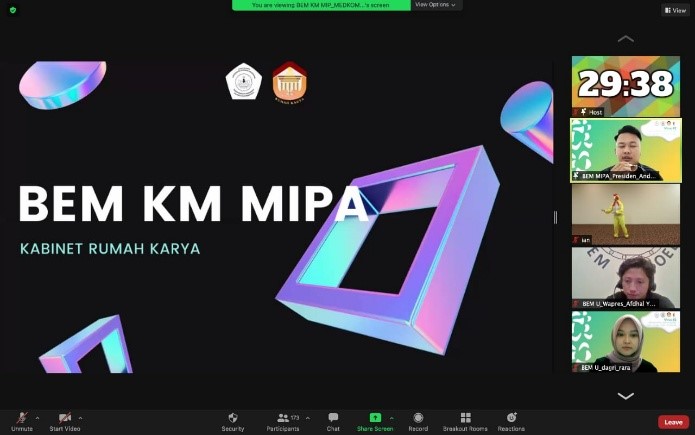Viewport: 695px width, 435px height.
Task: Start Video with the camera icon
Action: (65, 418)
